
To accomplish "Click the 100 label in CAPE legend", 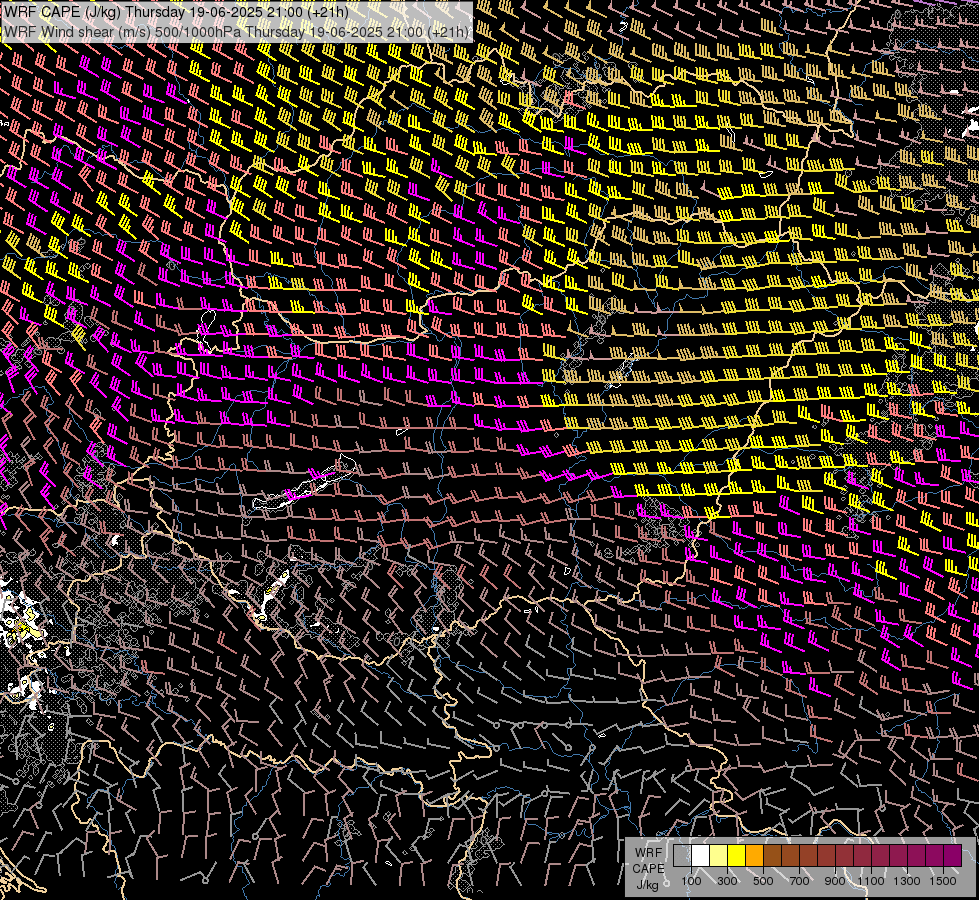I will pos(691,881).
